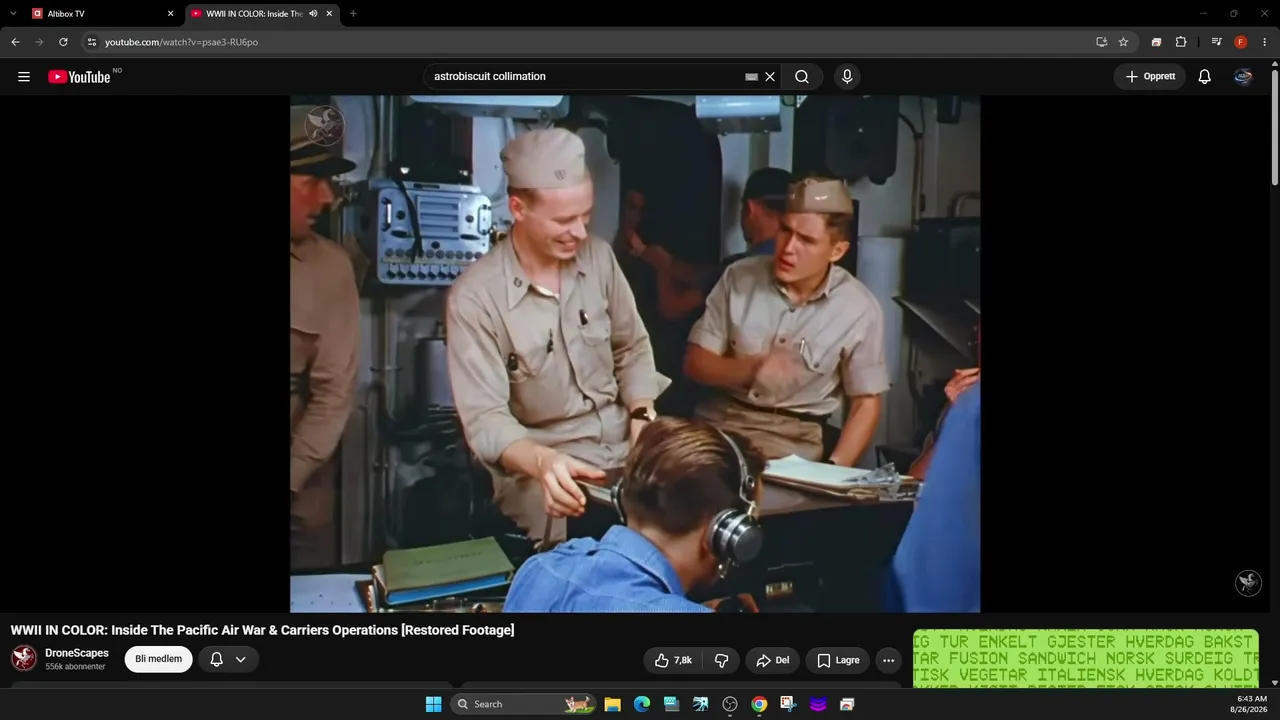The height and width of the screenshot is (720, 1280).
Task: Go to the YouTube home logo
Action: [x=79, y=77]
